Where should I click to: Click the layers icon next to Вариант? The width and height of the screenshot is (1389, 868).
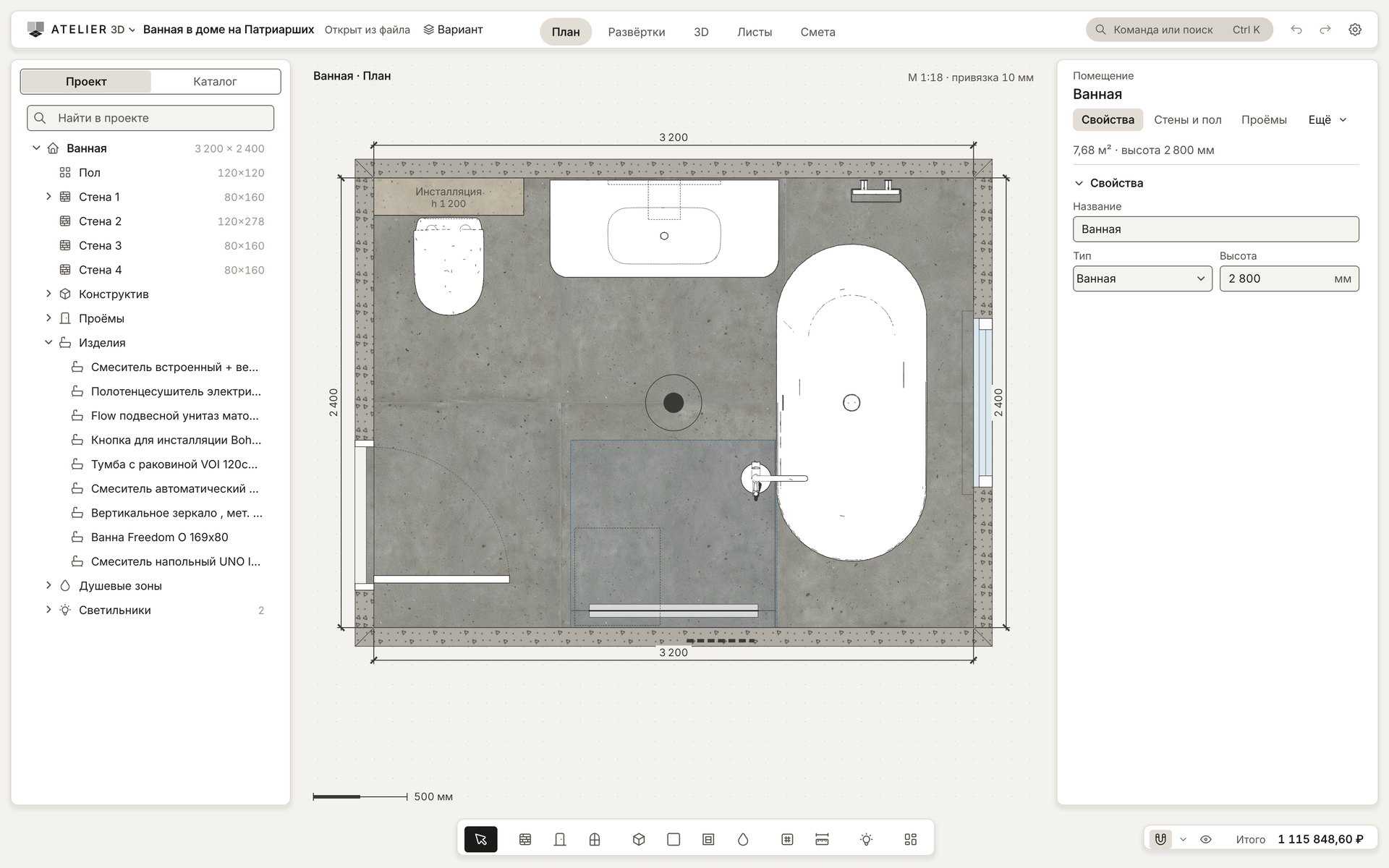428,30
